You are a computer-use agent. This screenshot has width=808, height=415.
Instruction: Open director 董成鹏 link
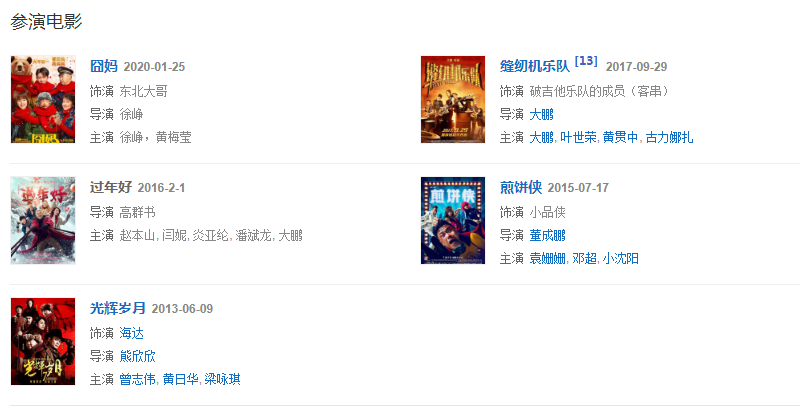(548, 236)
